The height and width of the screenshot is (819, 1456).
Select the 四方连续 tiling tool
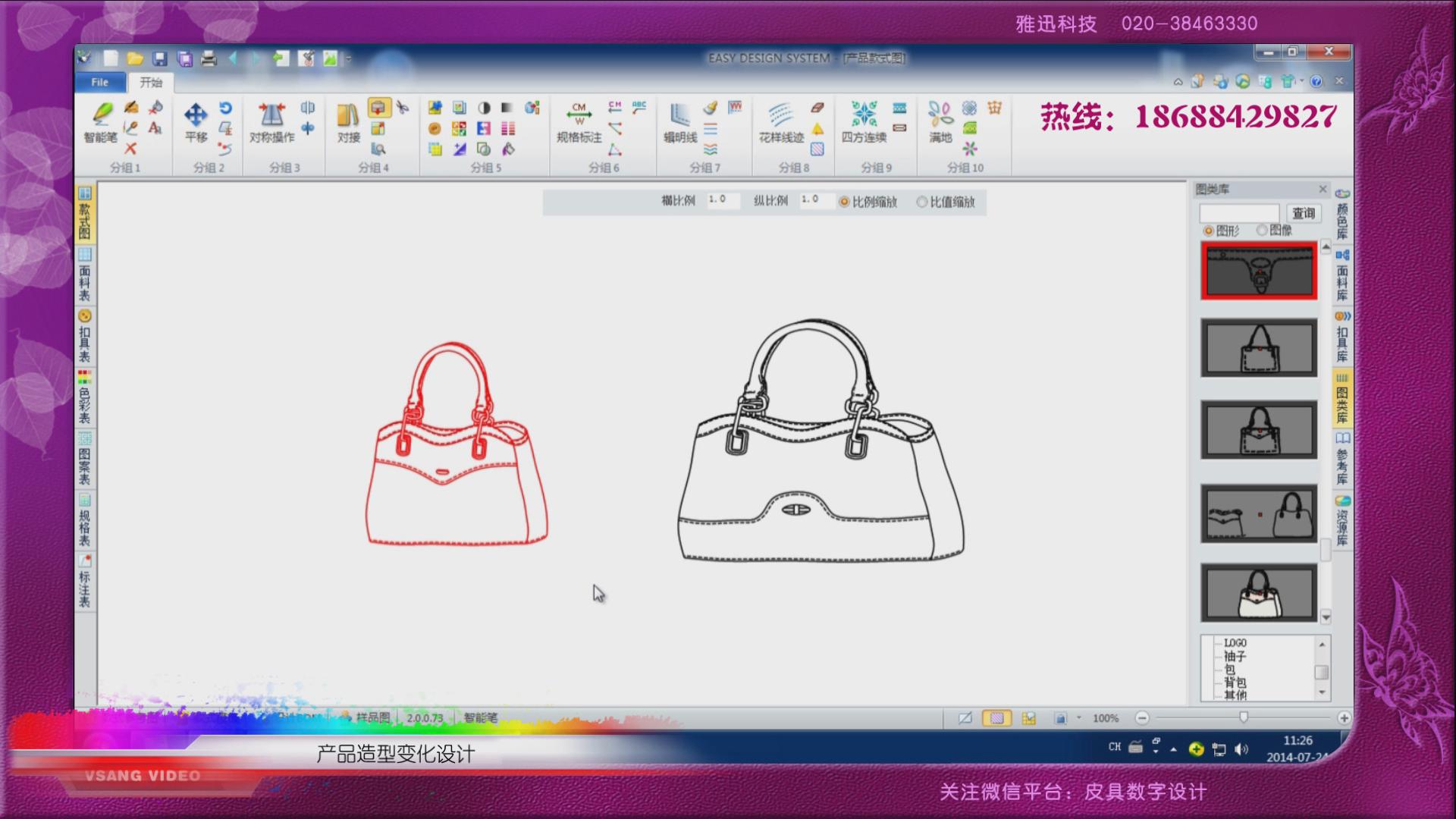click(x=864, y=121)
